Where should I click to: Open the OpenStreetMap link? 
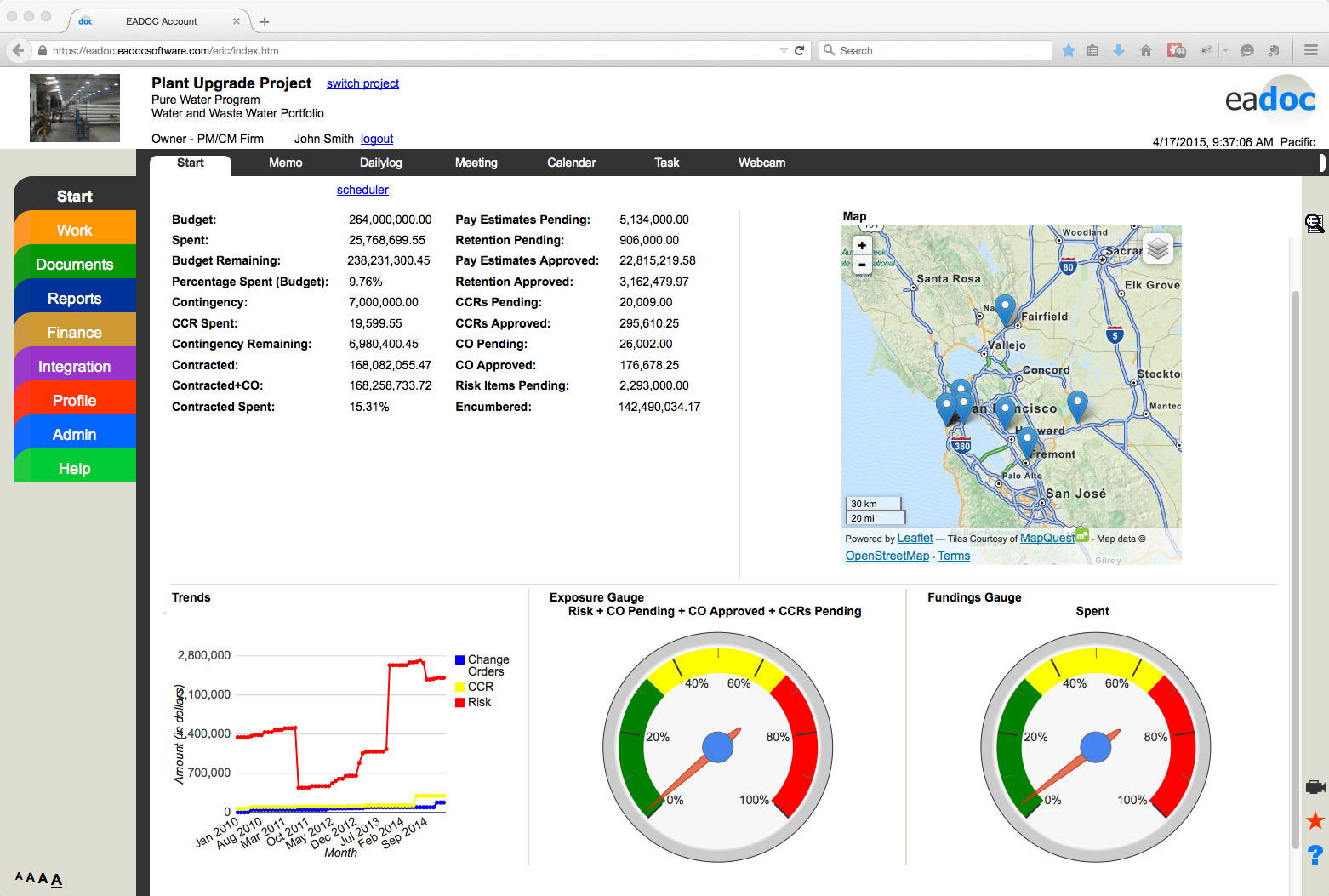pos(887,556)
